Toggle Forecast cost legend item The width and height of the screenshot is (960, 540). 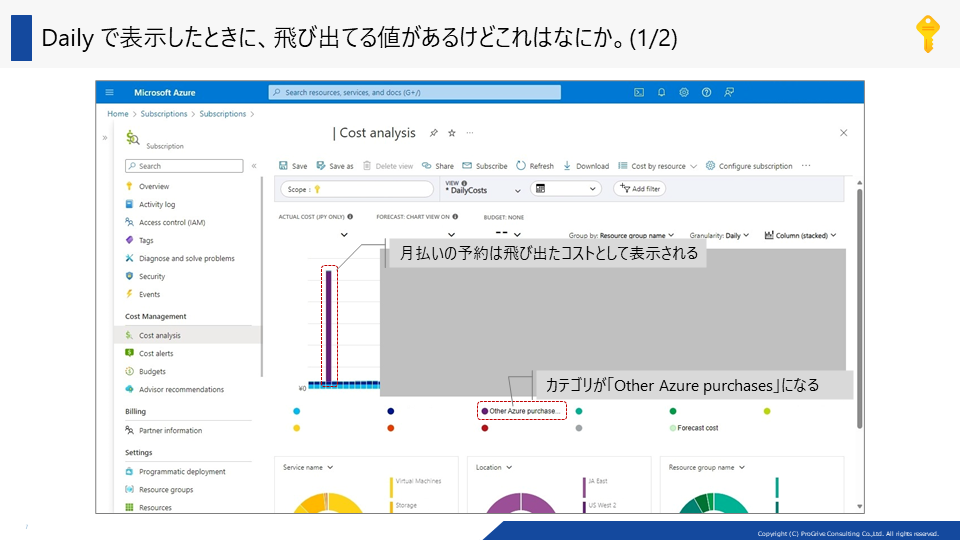point(694,428)
